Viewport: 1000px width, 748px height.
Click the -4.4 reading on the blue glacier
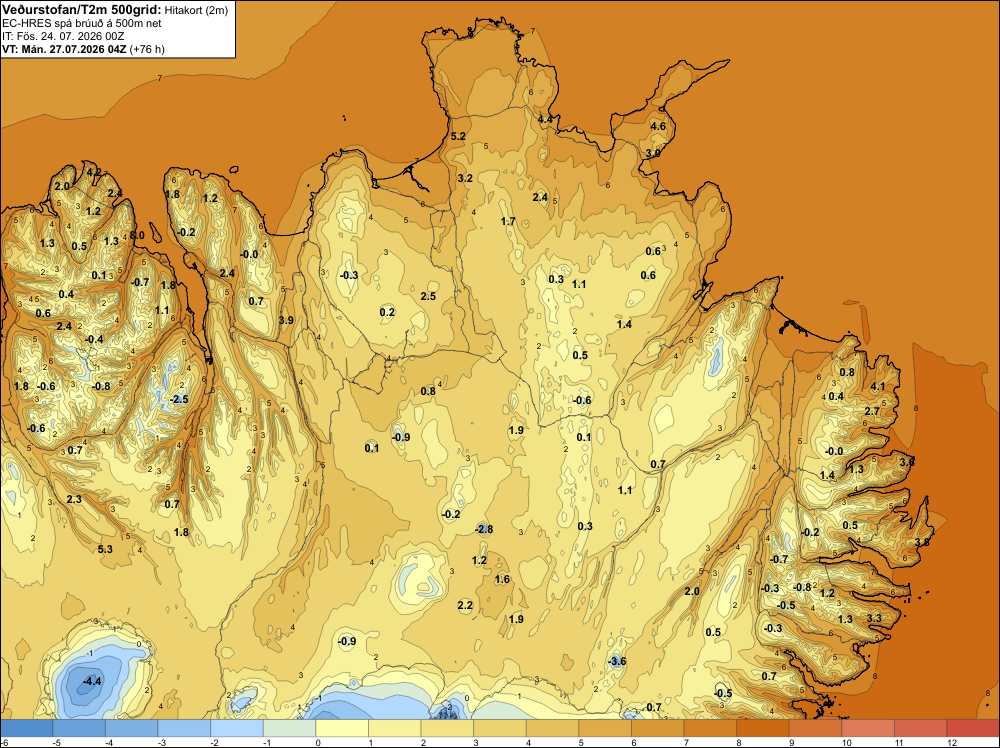click(92, 681)
